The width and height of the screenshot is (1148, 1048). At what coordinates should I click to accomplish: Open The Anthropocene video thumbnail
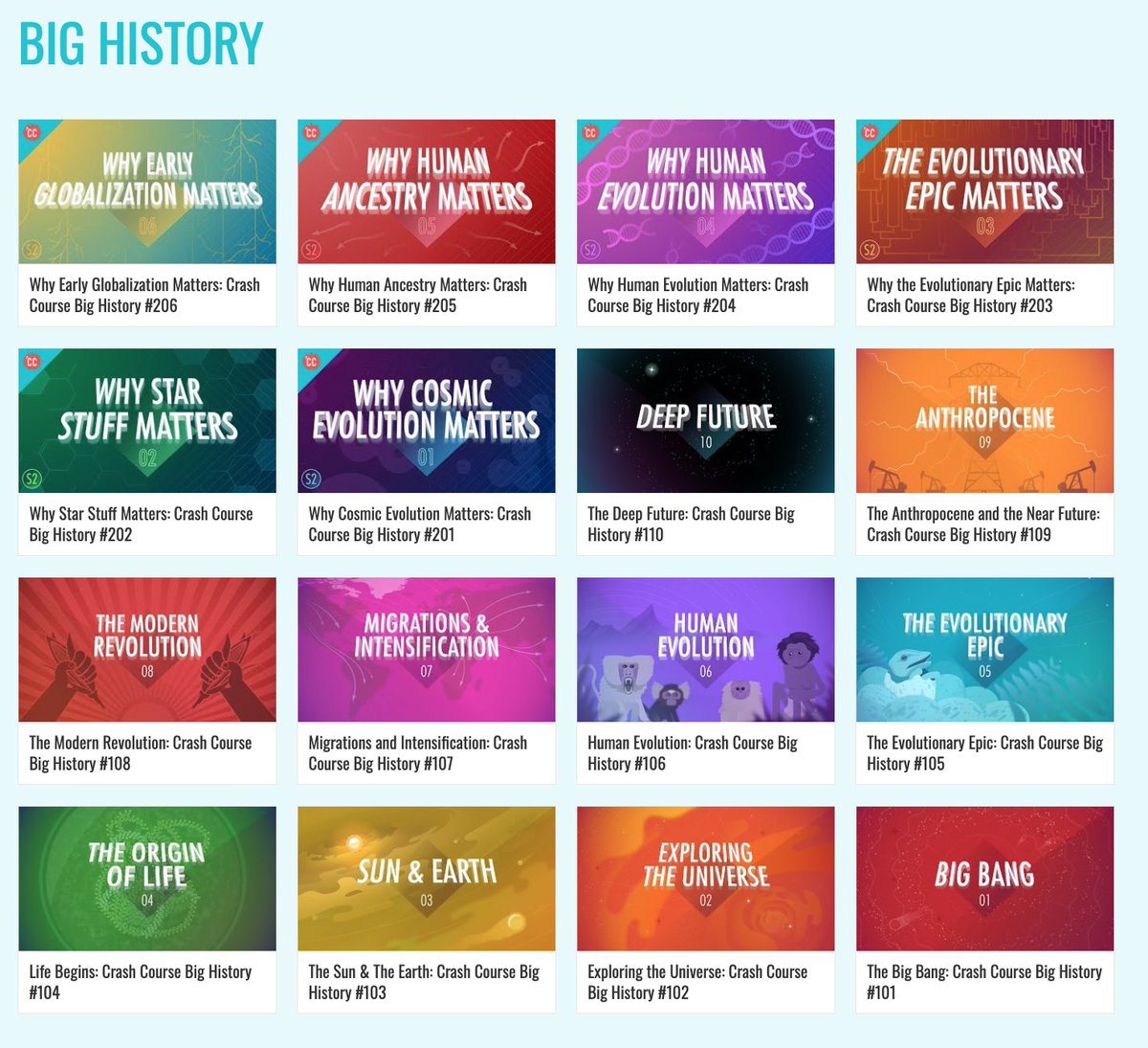tap(985, 421)
